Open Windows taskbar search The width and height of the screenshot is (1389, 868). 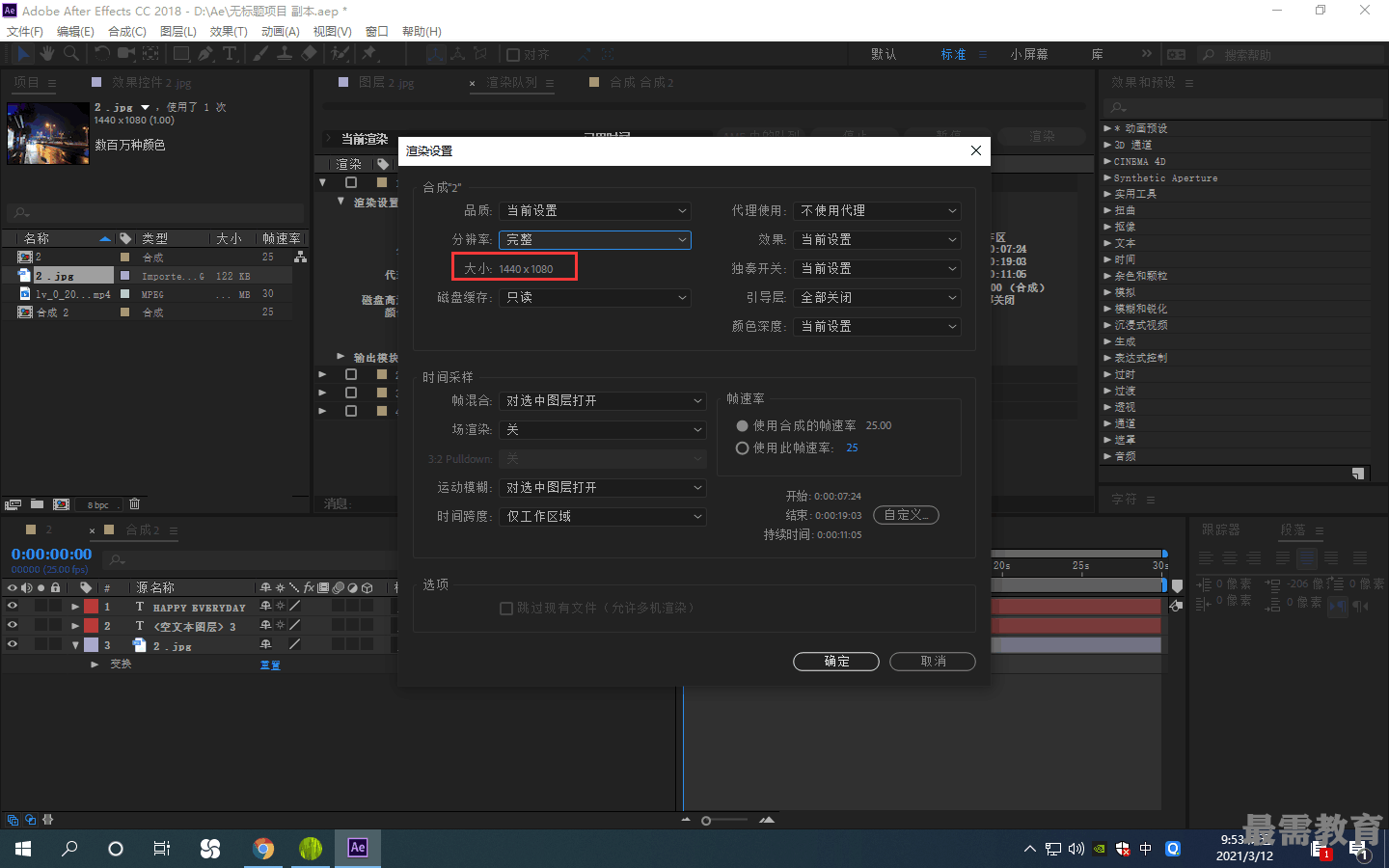click(x=69, y=848)
